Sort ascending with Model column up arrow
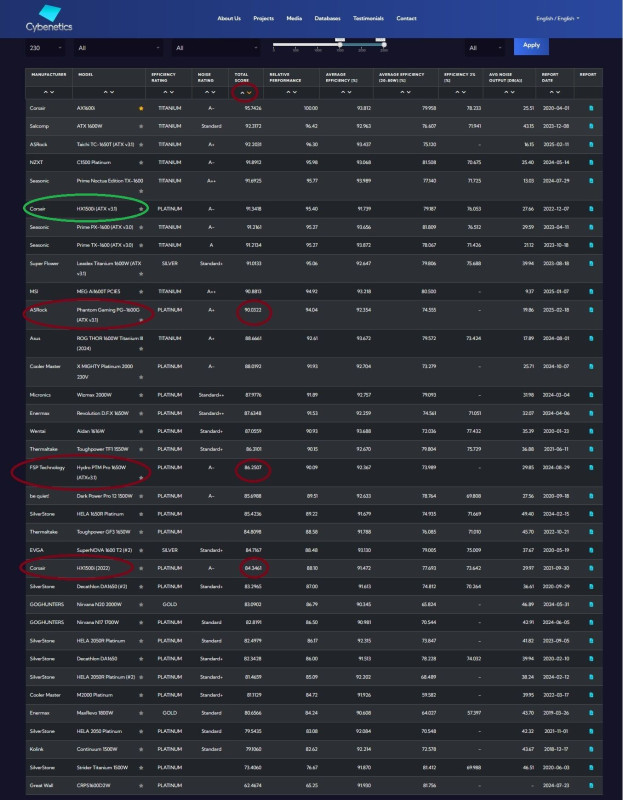Screen dimensions: 623x800 [106, 92]
